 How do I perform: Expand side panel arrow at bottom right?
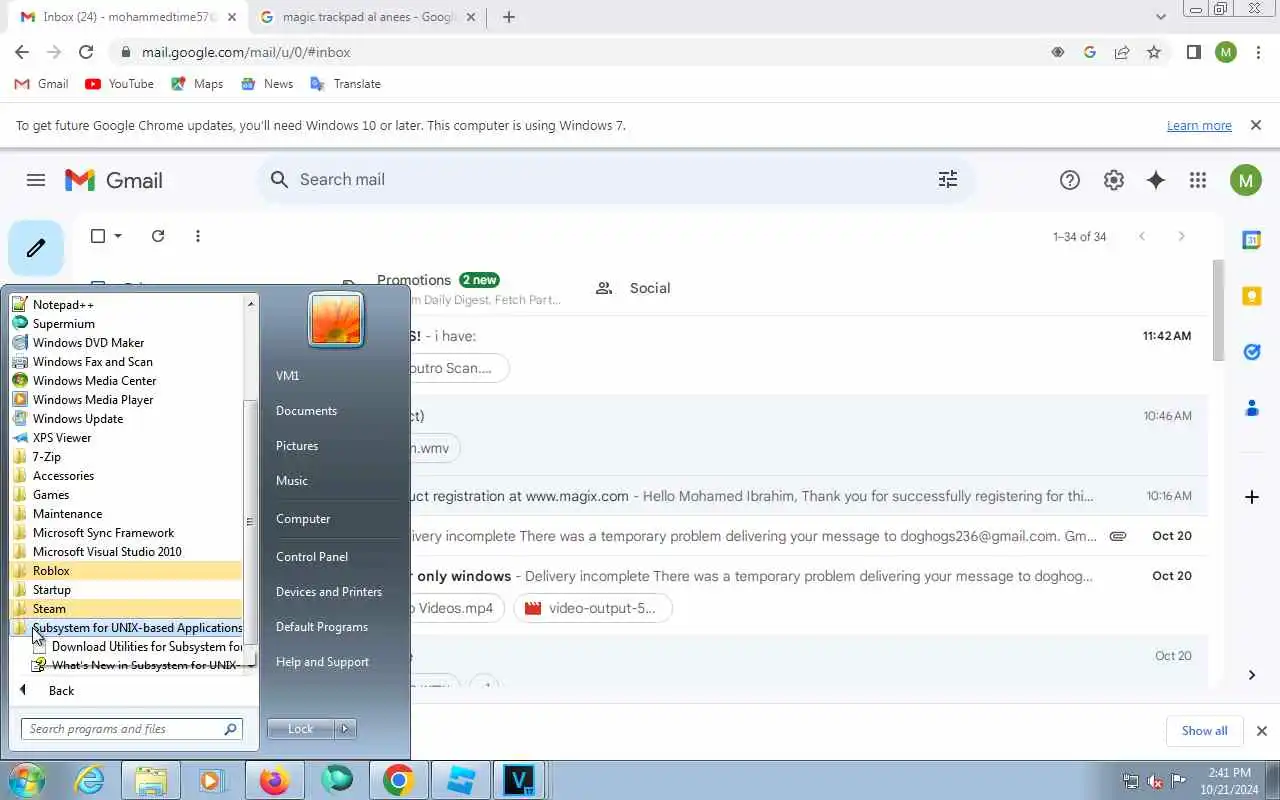[1252, 675]
